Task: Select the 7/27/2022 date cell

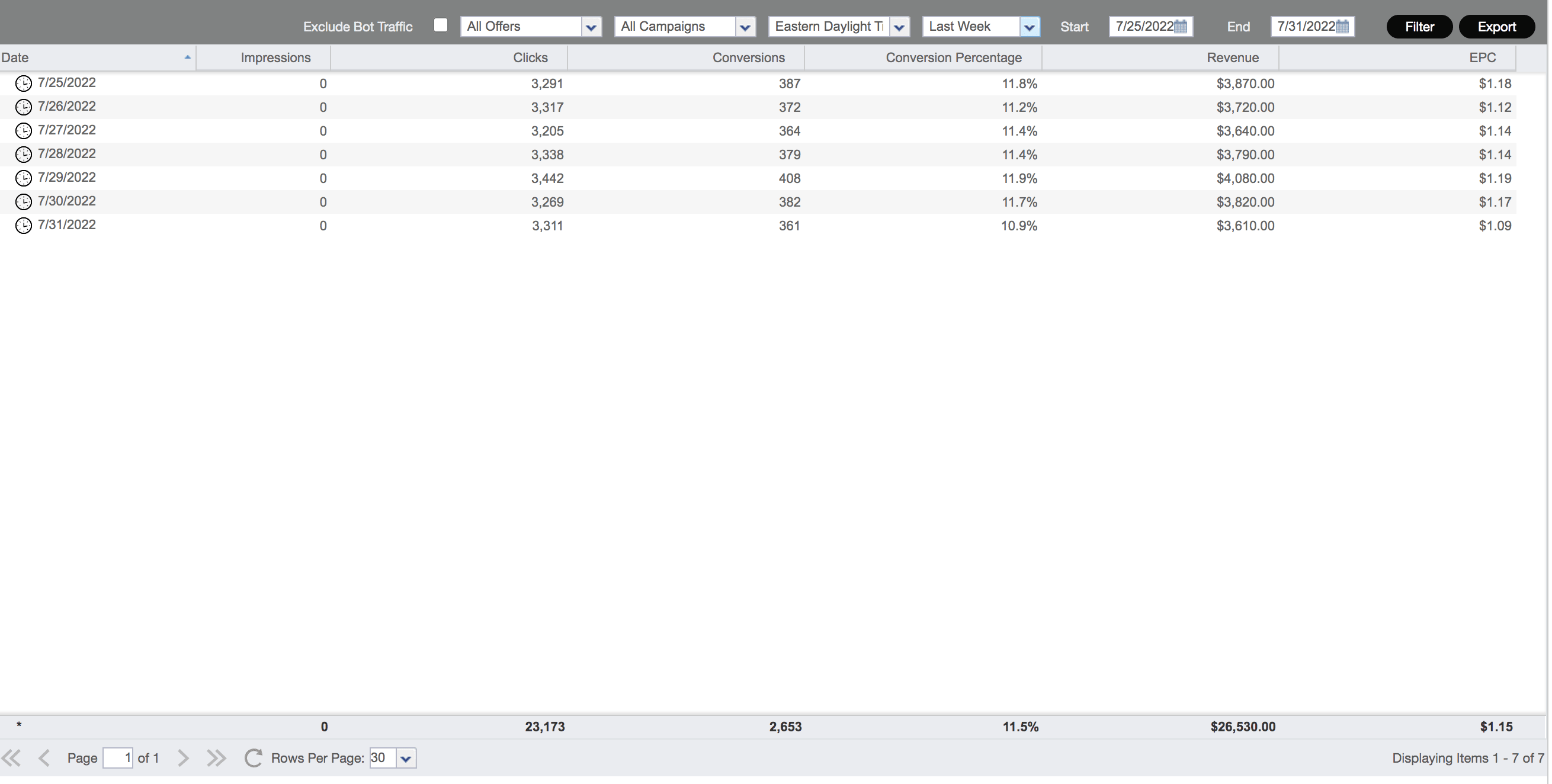Action: click(x=67, y=130)
